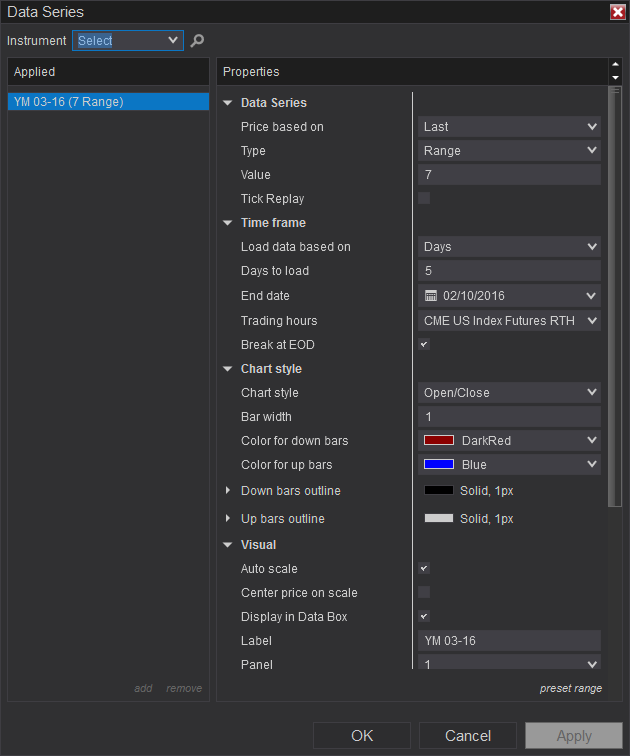Click the OK button
This screenshot has height=756, width=630.
pos(362,736)
